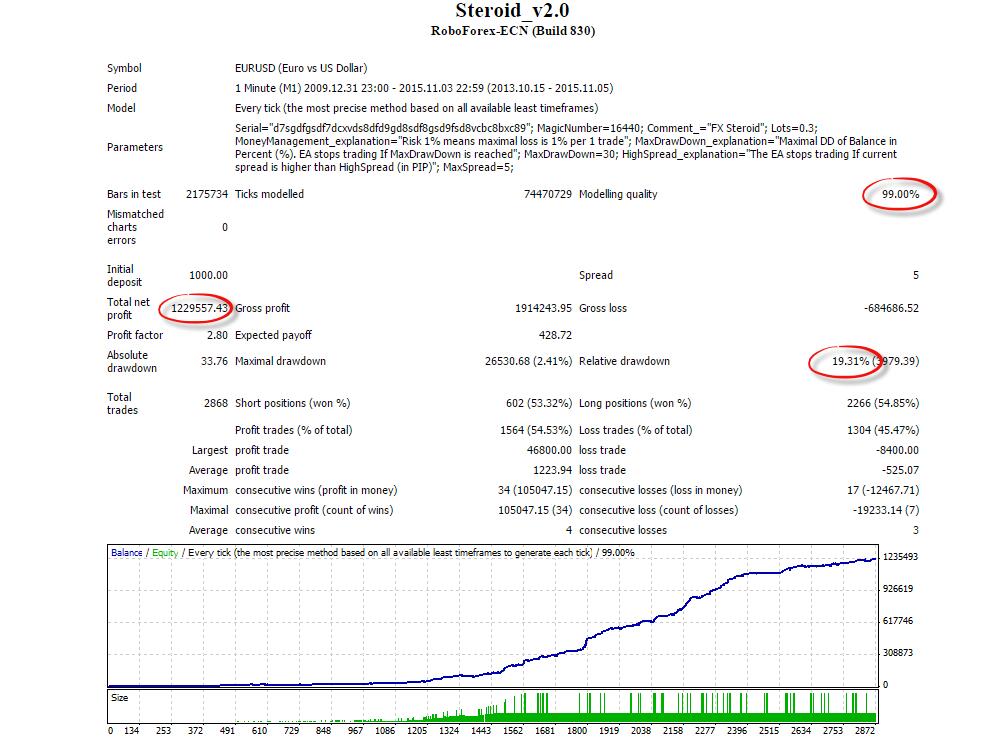The width and height of the screenshot is (986, 737).
Task: Click the Ticks modelled value 74470729
Action: tap(548, 194)
